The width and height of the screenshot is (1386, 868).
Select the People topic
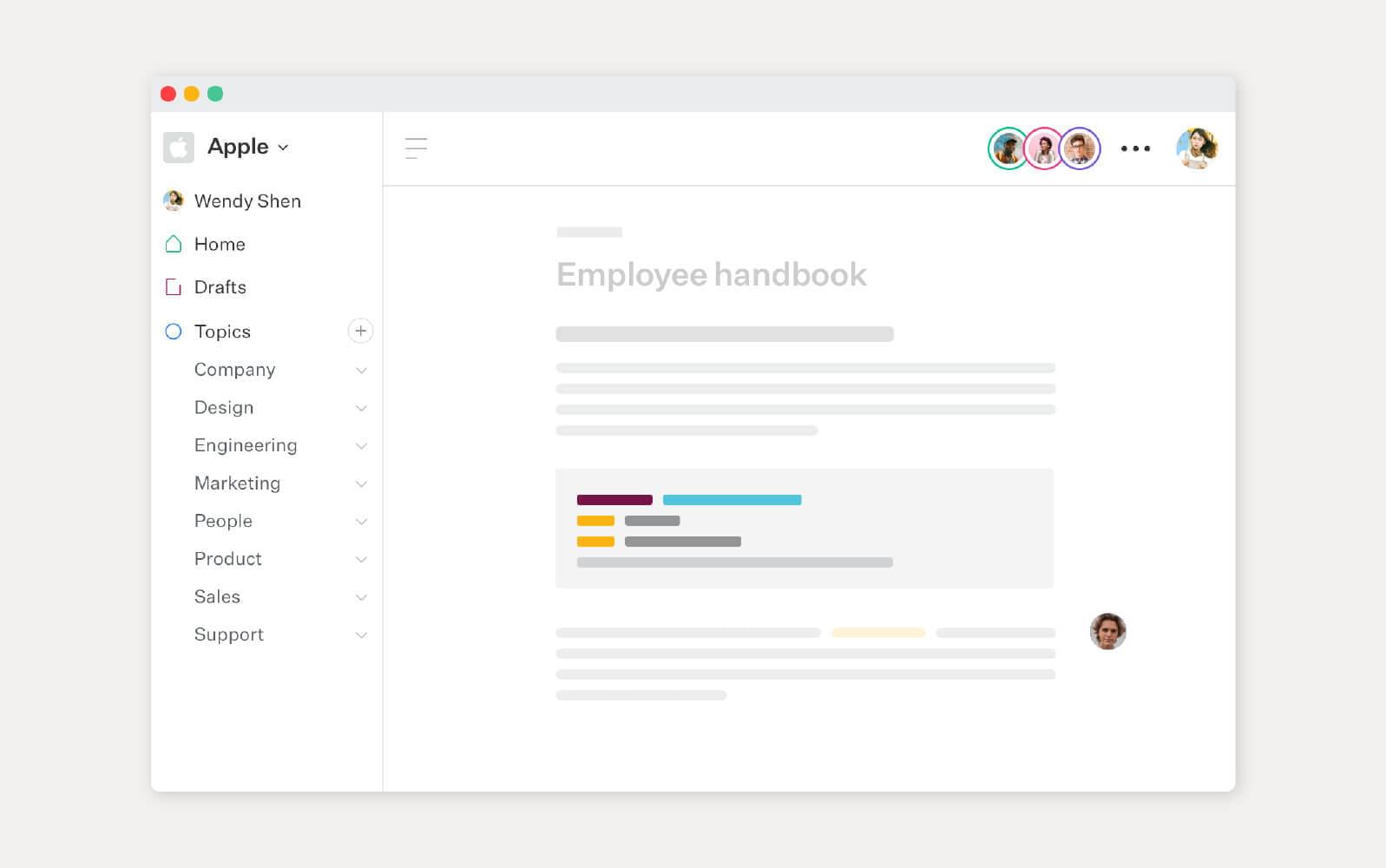[223, 521]
